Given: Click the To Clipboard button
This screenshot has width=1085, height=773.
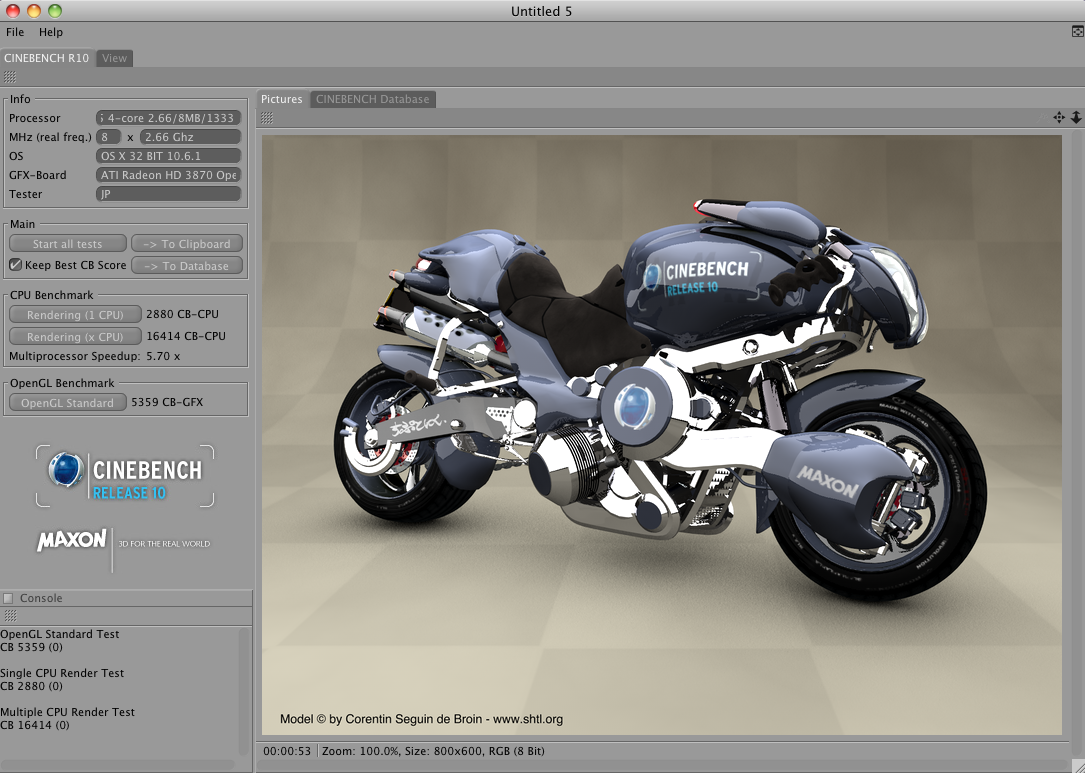Looking at the screenshot, I should pyautogui.click(x=187, y=244).
